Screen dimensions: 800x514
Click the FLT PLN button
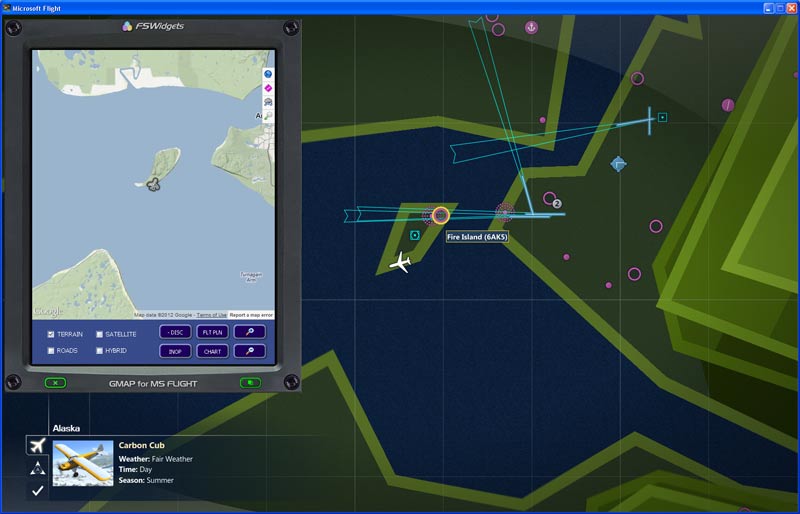point(212,332)
